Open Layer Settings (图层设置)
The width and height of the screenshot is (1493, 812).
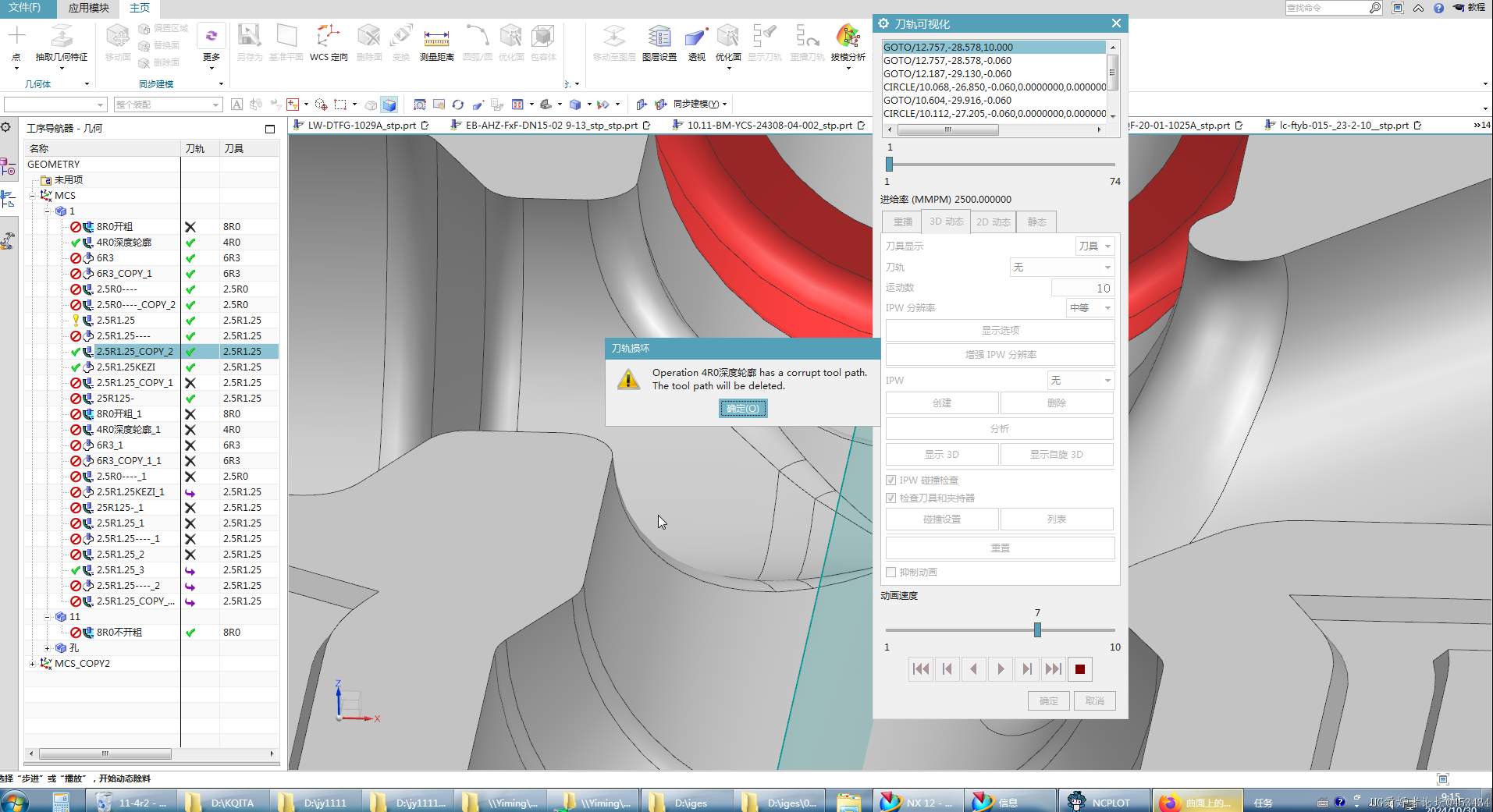(659, 44)
